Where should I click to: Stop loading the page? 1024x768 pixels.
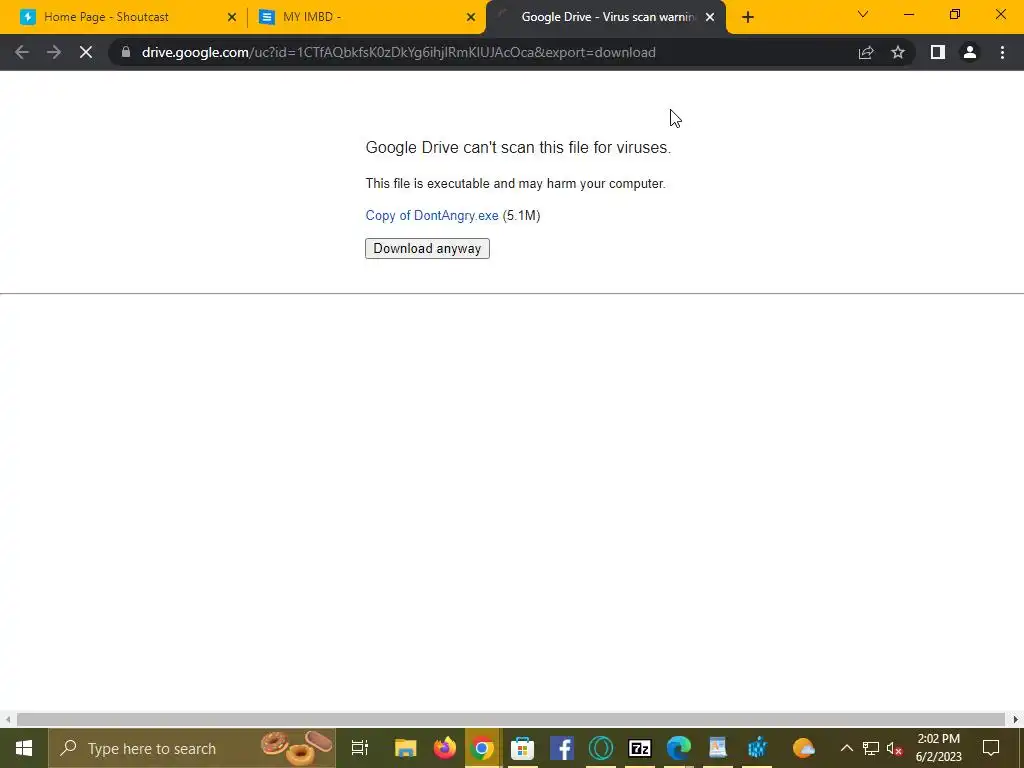click(86, 52)
